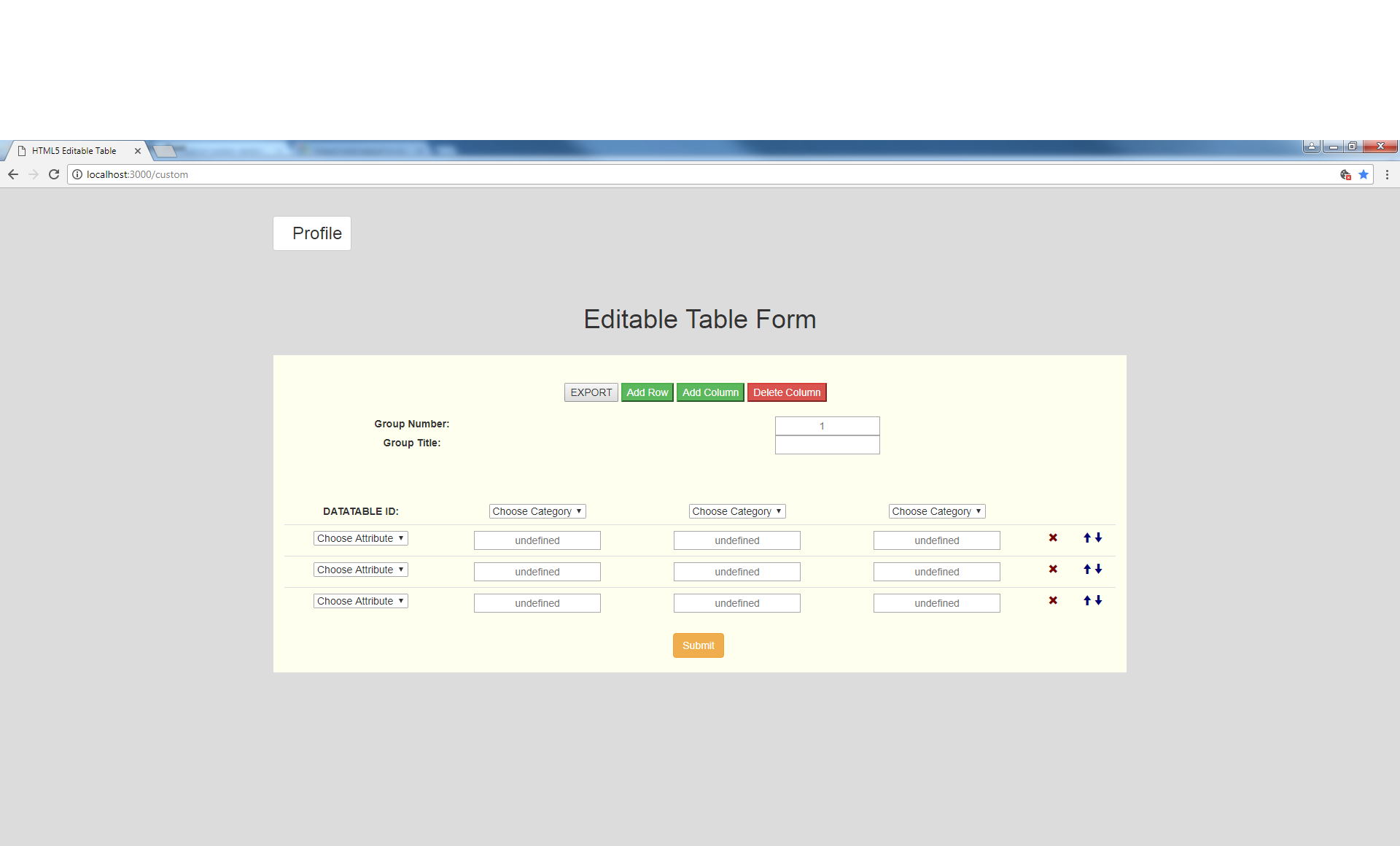Bookmark page with the star icon

click(1364, 174)
